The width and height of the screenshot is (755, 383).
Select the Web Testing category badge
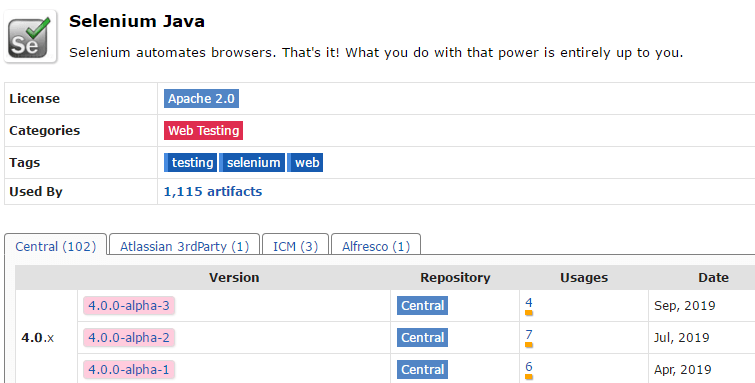(x=203, y=131)
